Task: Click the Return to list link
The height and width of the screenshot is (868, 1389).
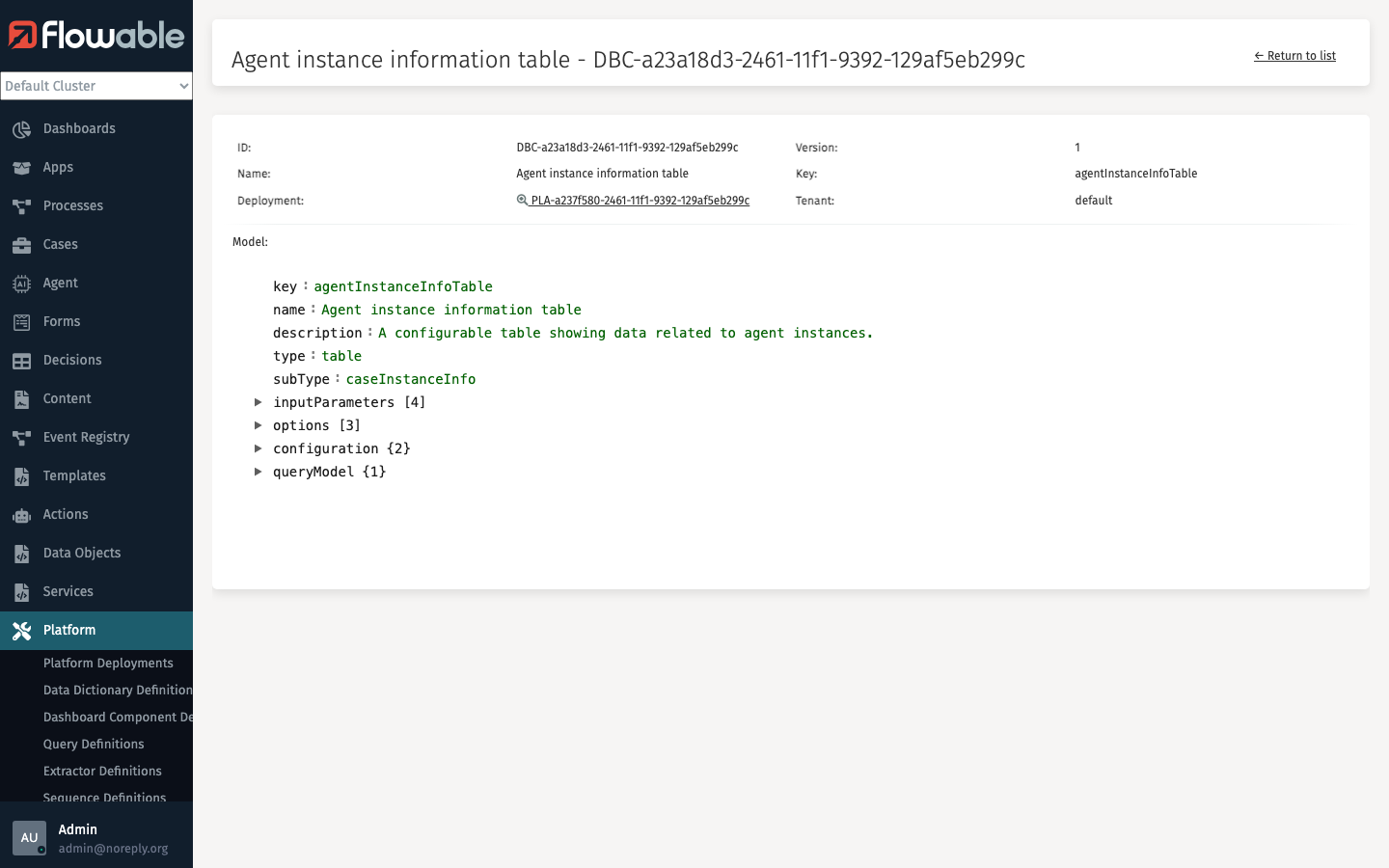Action: pos(1294,55)
